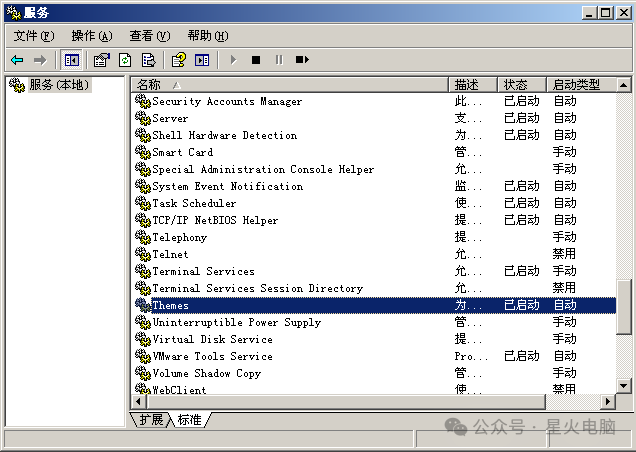
Task: Click the Export List toolbar icon
Action: click(148, 60)
